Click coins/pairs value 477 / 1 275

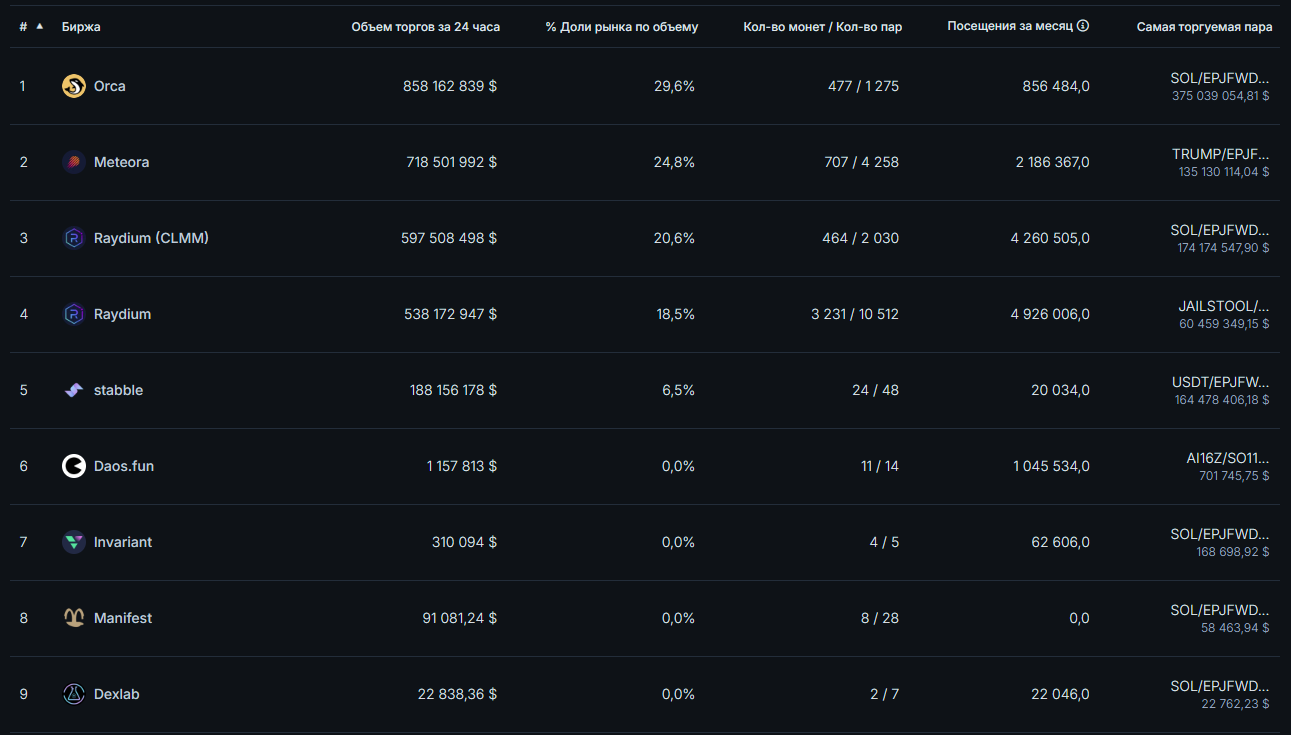click(863, 86)
